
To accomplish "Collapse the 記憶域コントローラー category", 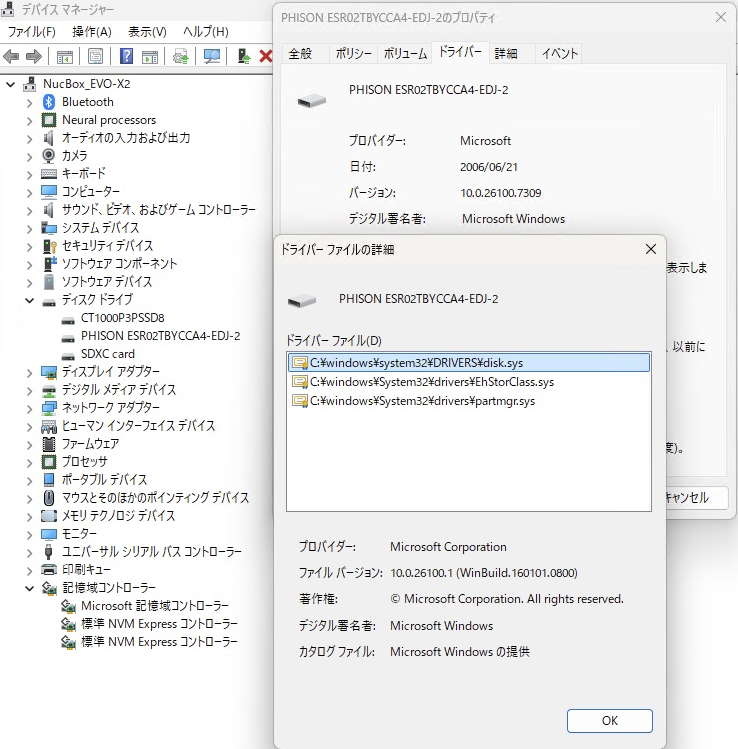I will pos(28,588).
